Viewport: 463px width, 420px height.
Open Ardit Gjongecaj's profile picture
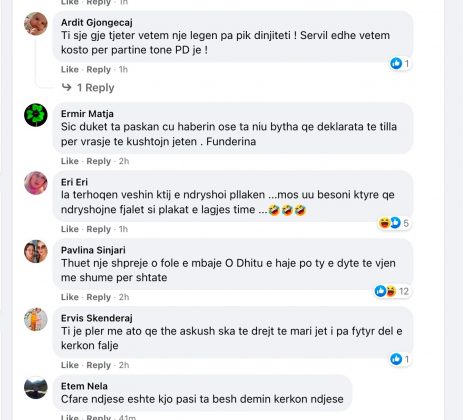coord(36,24)
